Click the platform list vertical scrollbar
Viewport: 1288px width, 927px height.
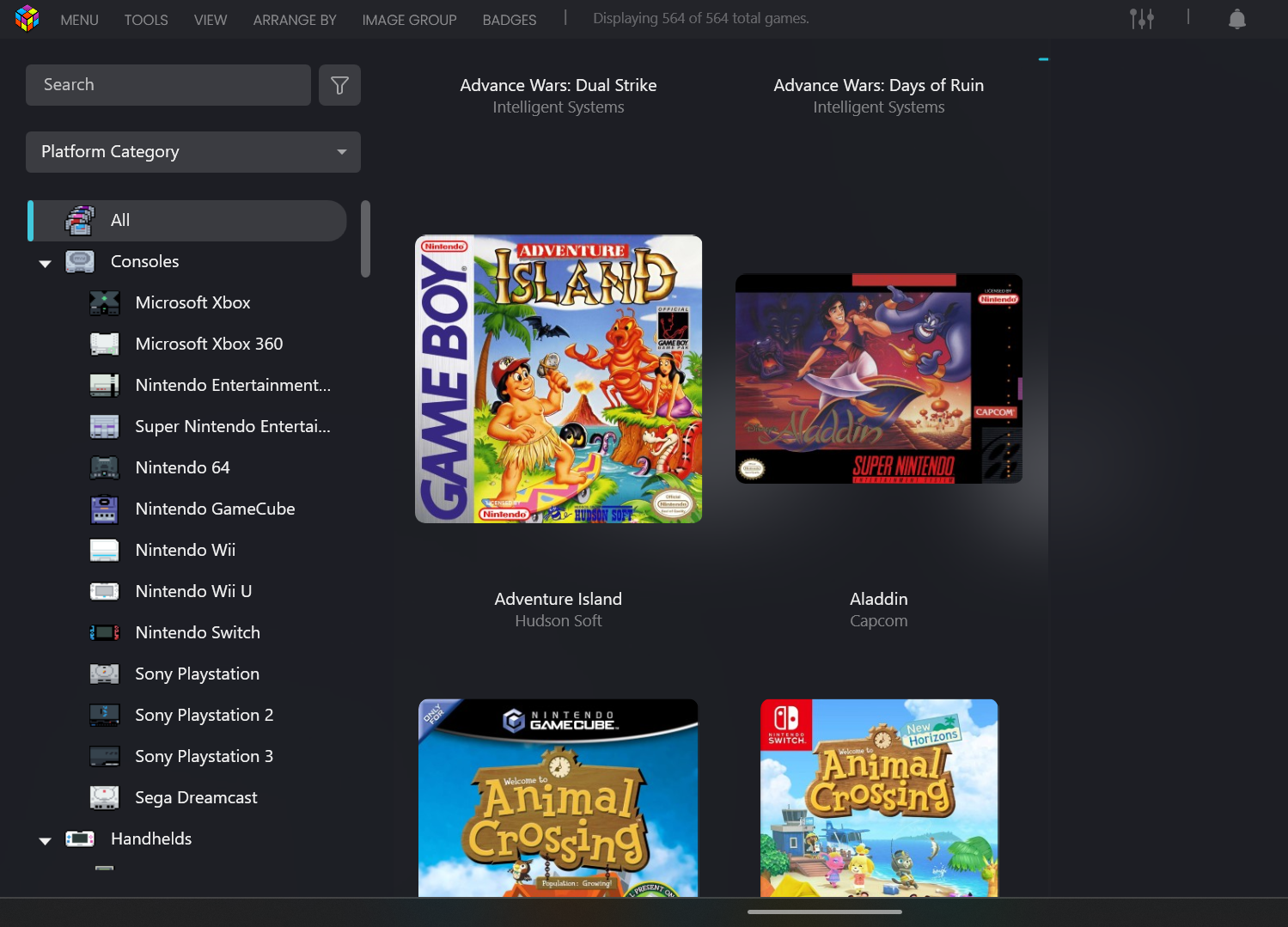pyautogui.click(x=365, y=239)
